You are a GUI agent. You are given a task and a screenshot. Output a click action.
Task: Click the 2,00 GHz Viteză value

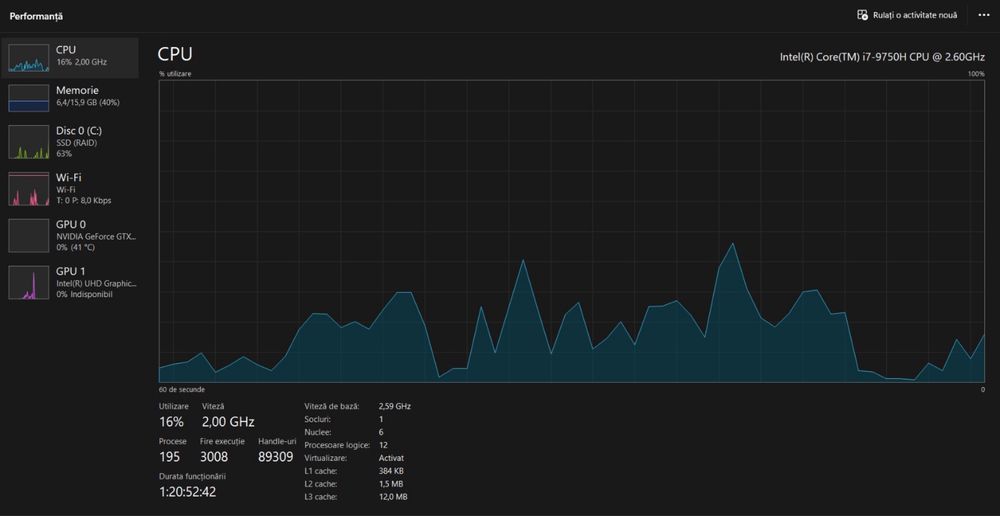(x=228, y=422)
